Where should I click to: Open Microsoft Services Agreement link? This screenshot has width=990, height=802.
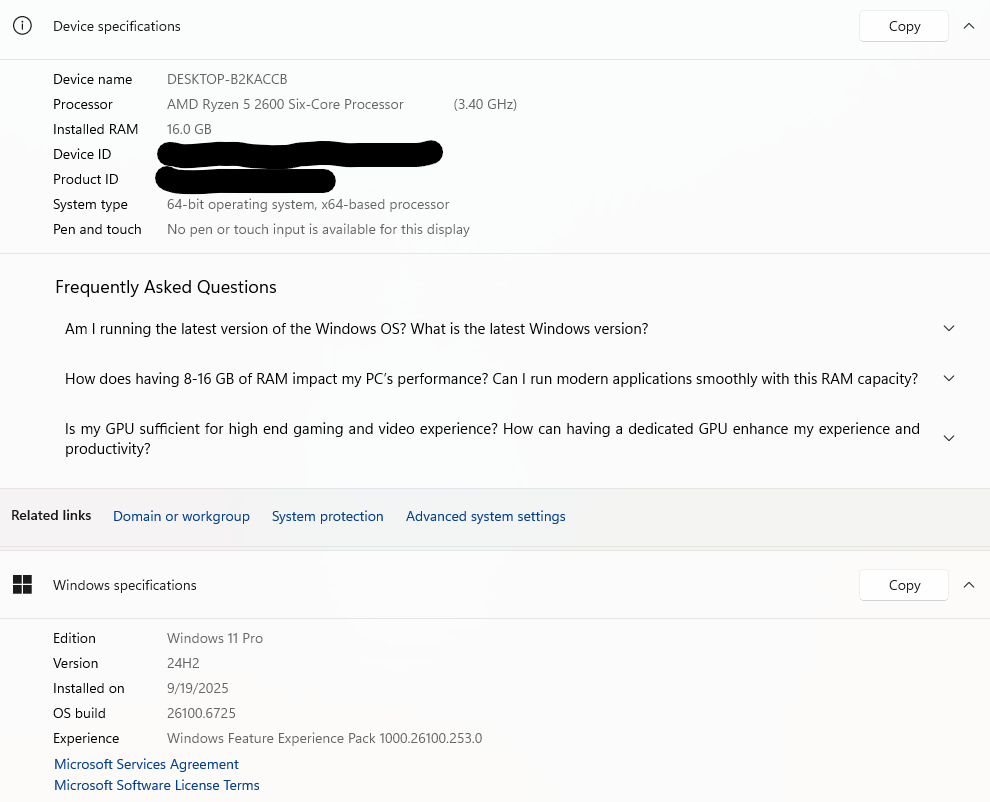click(146, 764)
